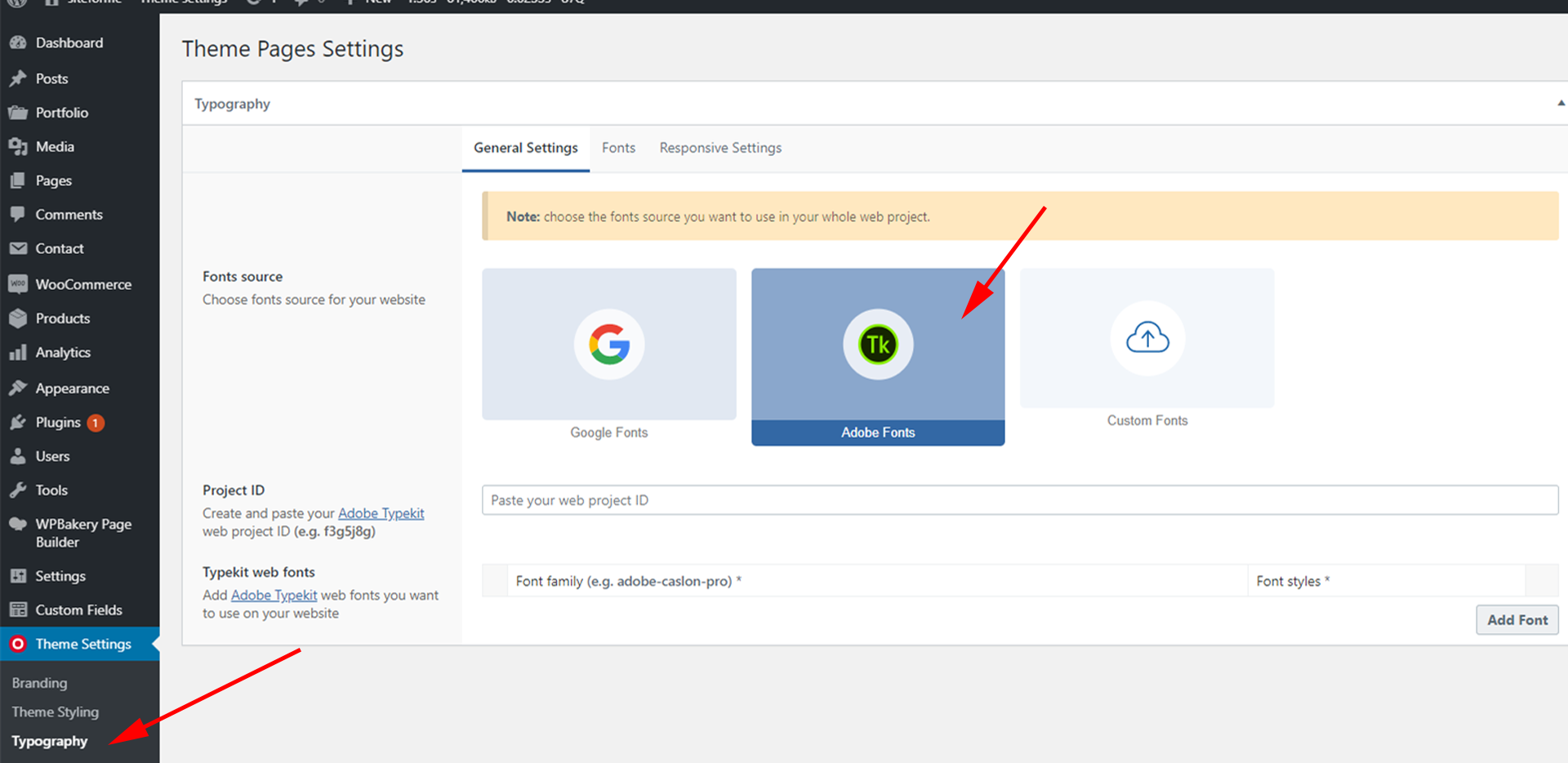Click the Adobe Typekit Tk icon

pyautogui.click(x=878, y=344)
